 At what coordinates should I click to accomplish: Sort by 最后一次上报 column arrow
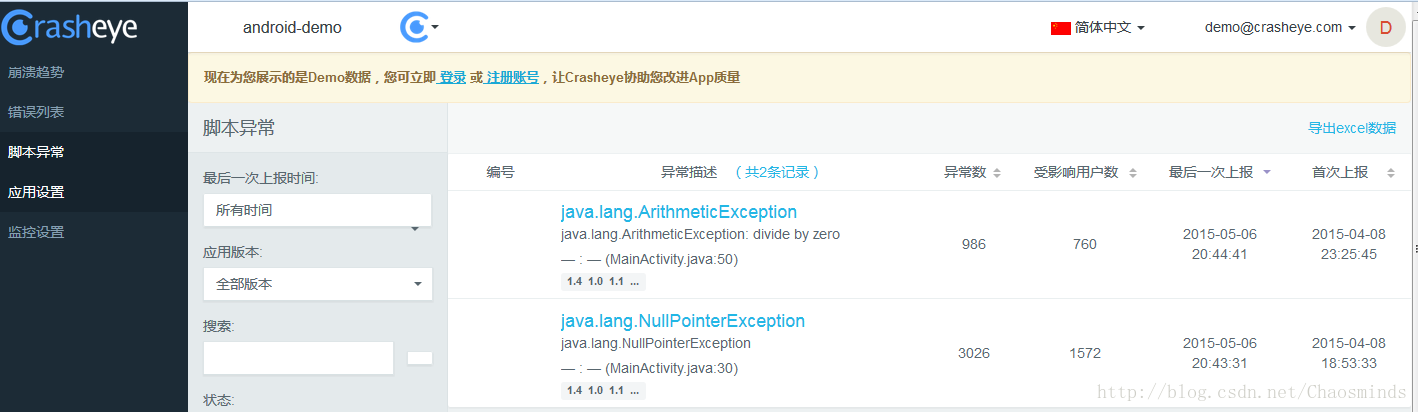[x=1267, y=172]
